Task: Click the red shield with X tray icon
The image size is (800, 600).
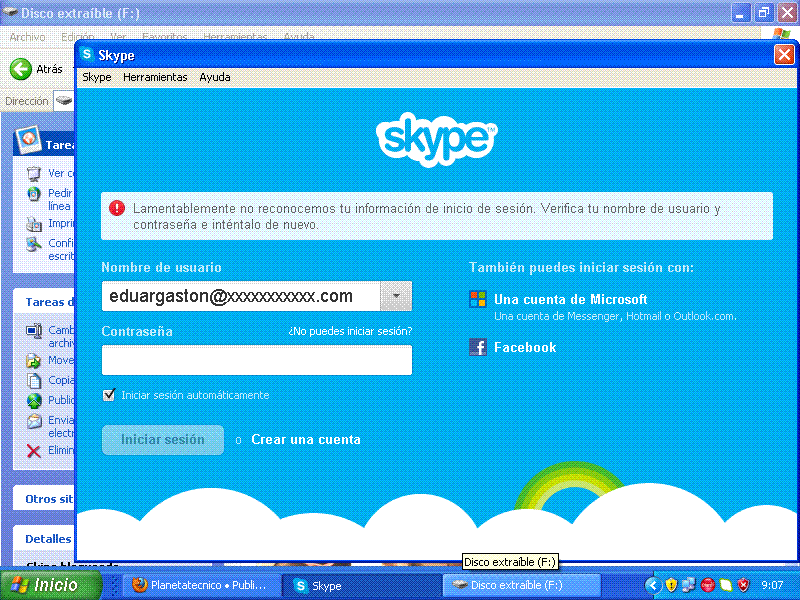Action: [744, 585]
